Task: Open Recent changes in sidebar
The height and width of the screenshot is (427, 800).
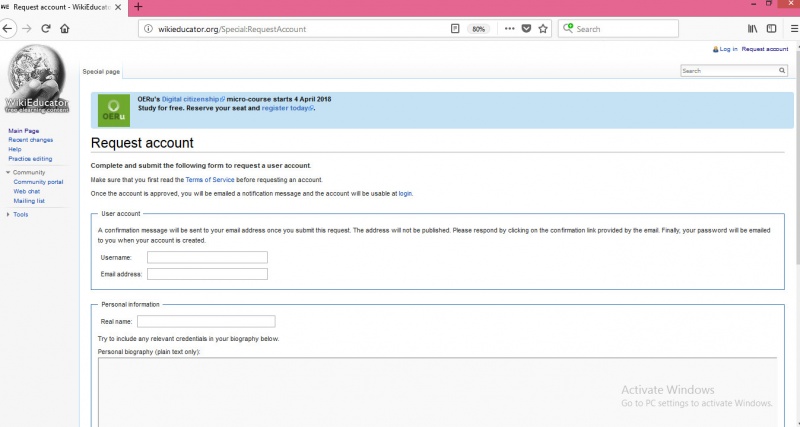Action: [x=31, y=140]
